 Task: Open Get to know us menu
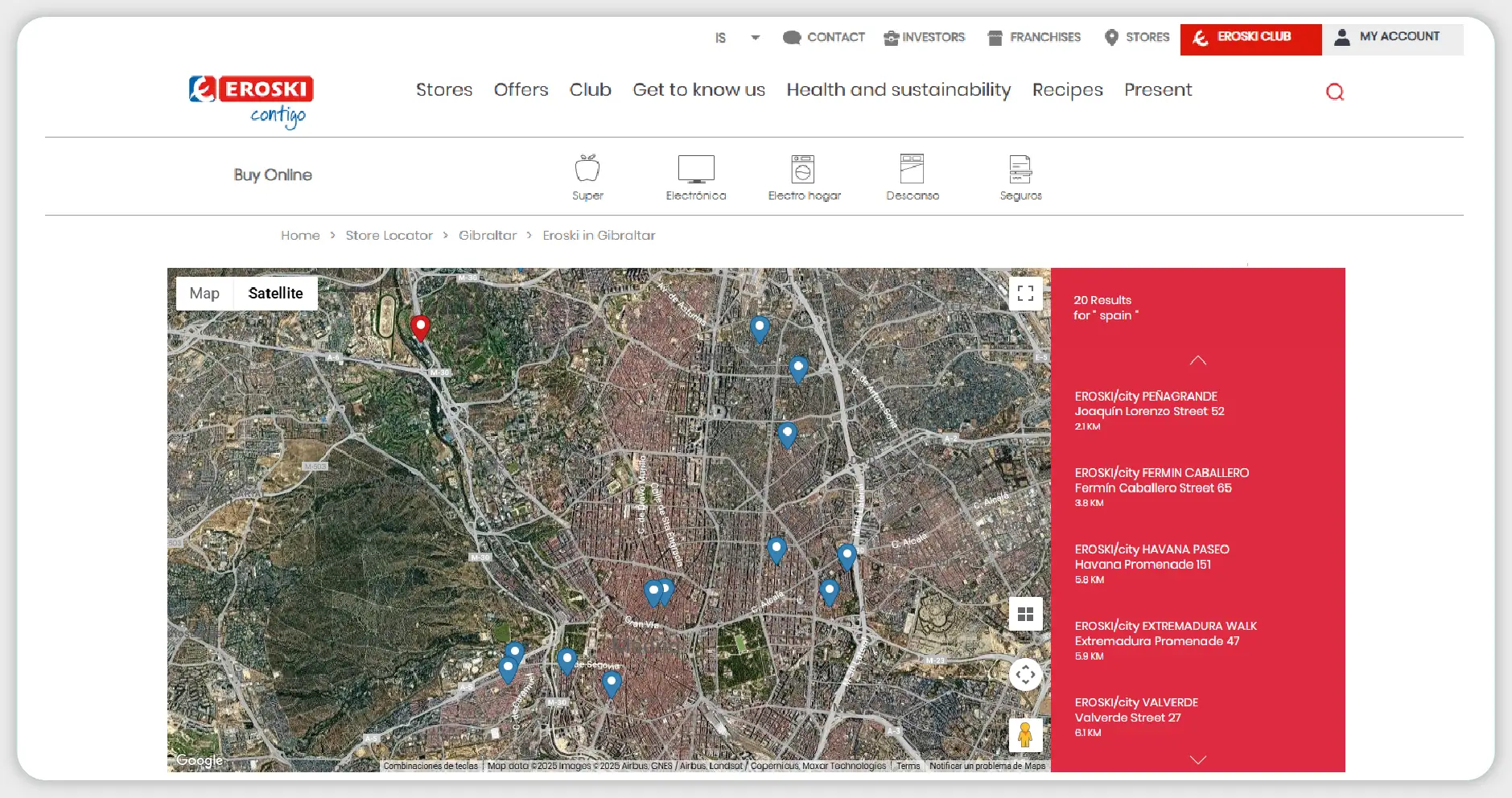click(x=699, y=89)
